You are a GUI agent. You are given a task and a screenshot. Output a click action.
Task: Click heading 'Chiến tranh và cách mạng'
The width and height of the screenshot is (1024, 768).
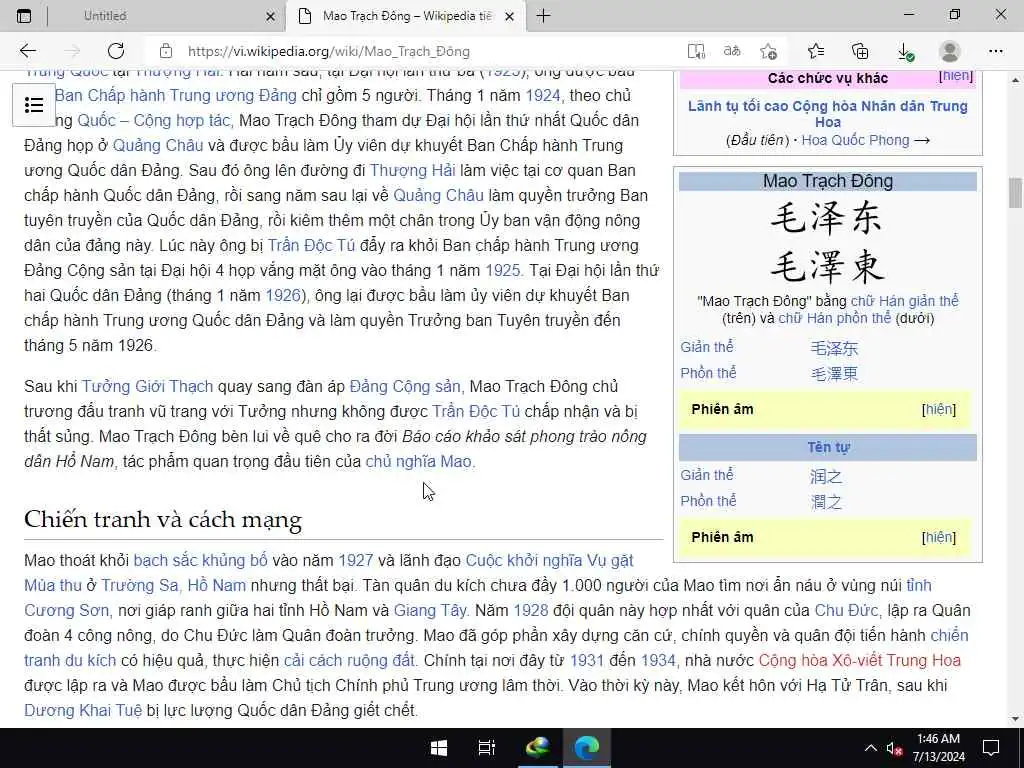[x=163, y=520]
